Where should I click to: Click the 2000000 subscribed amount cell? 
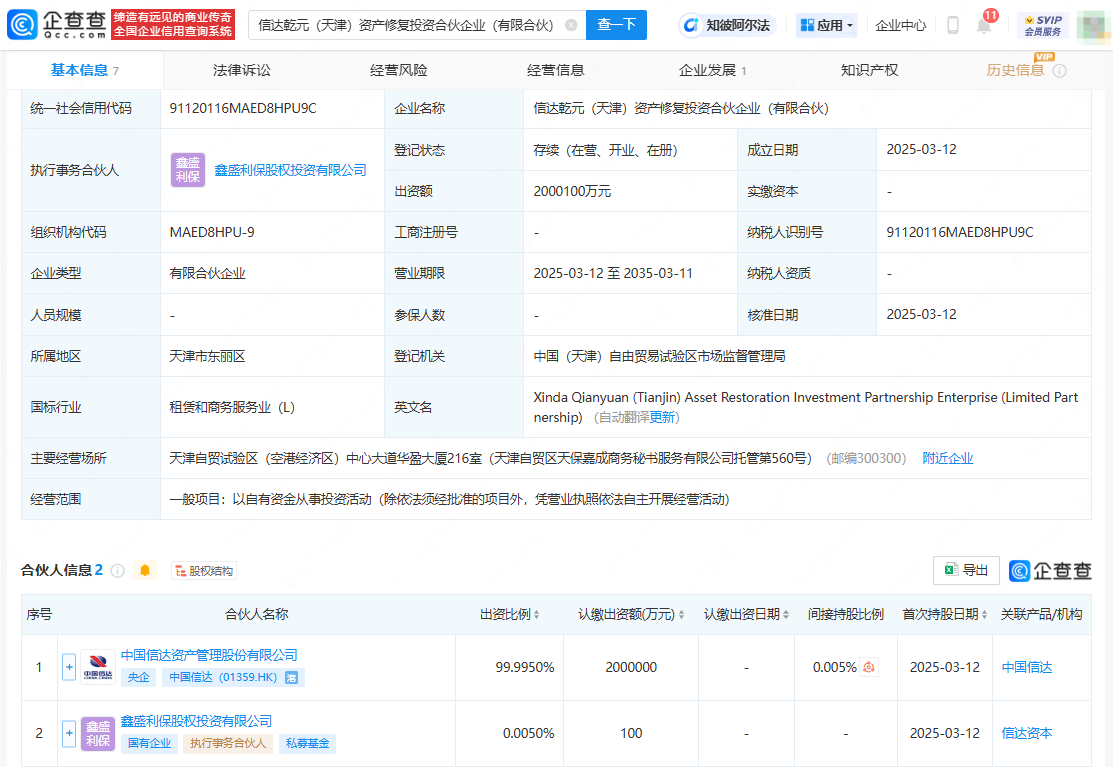631,667
